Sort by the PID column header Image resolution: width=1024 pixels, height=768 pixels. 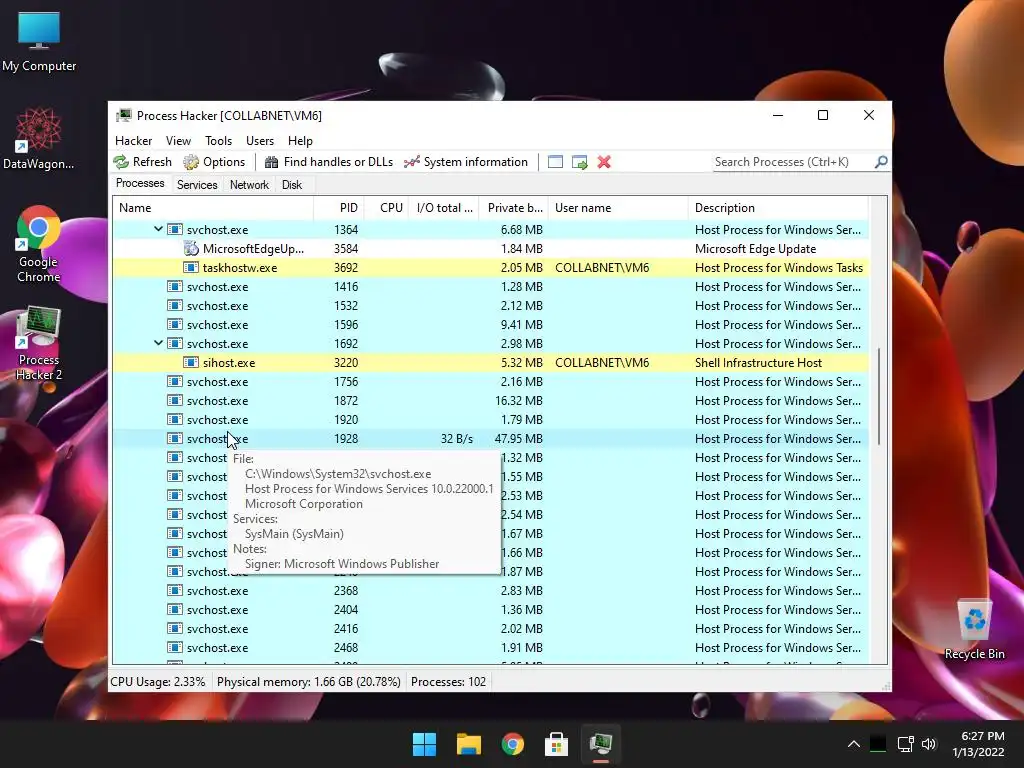[339, 208]
